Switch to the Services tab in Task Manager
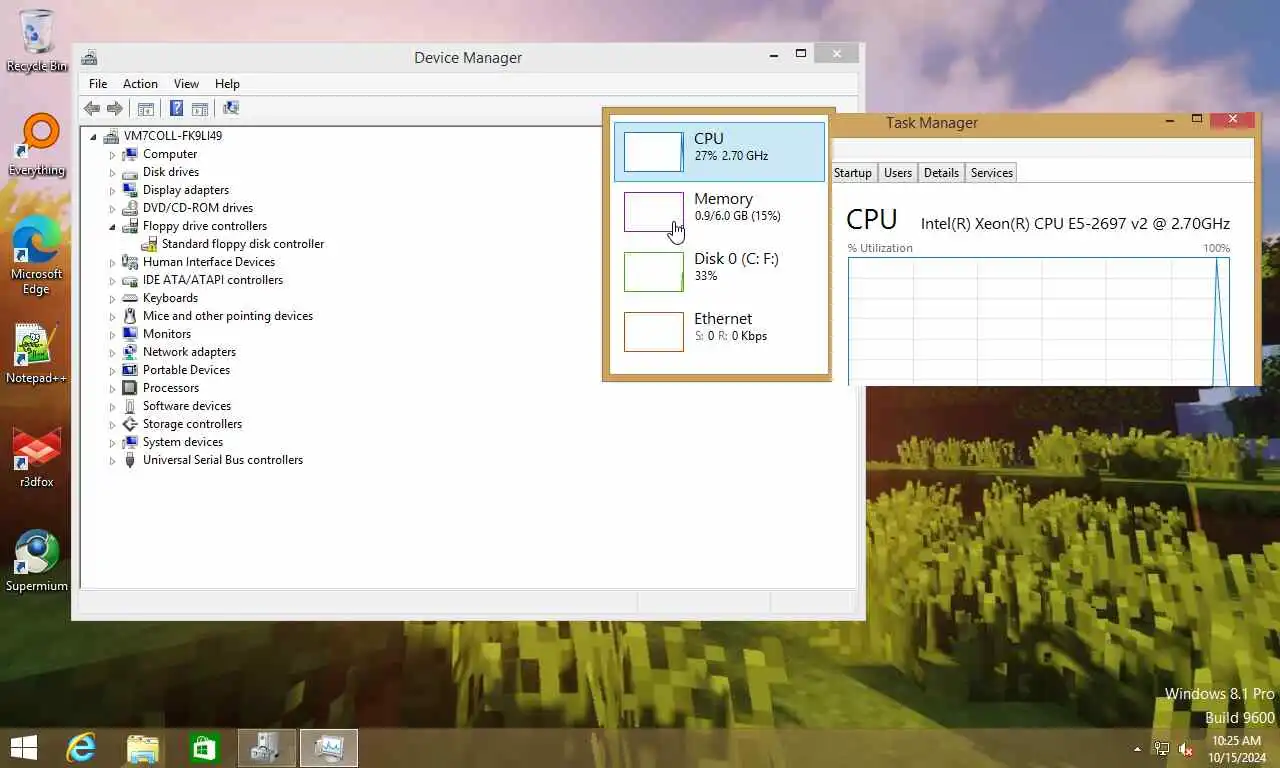The image size is (1280, 768). click(x=992, y=173)
